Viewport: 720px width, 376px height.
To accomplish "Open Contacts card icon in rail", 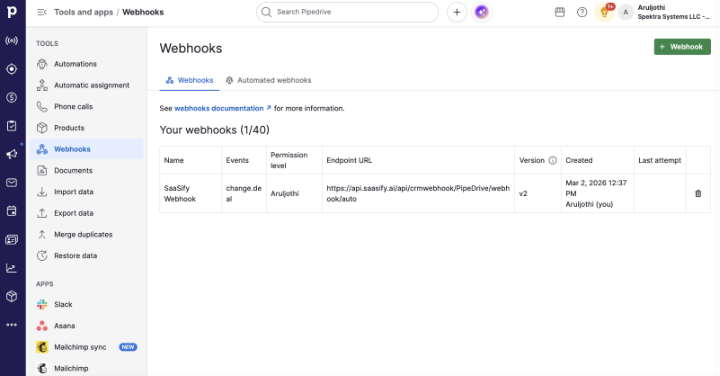I will pyautogui.click(x=12, y=240).
